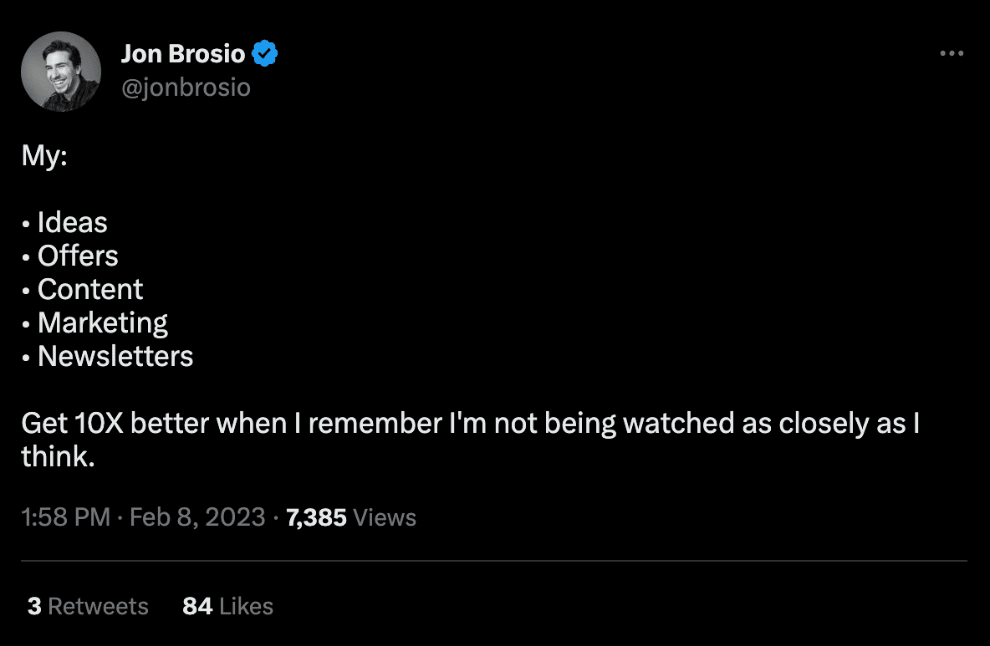The width and height of the screenshot is (990, 646).
Task: Click the 1:58 PM timestamp
Action: point(65,517)
